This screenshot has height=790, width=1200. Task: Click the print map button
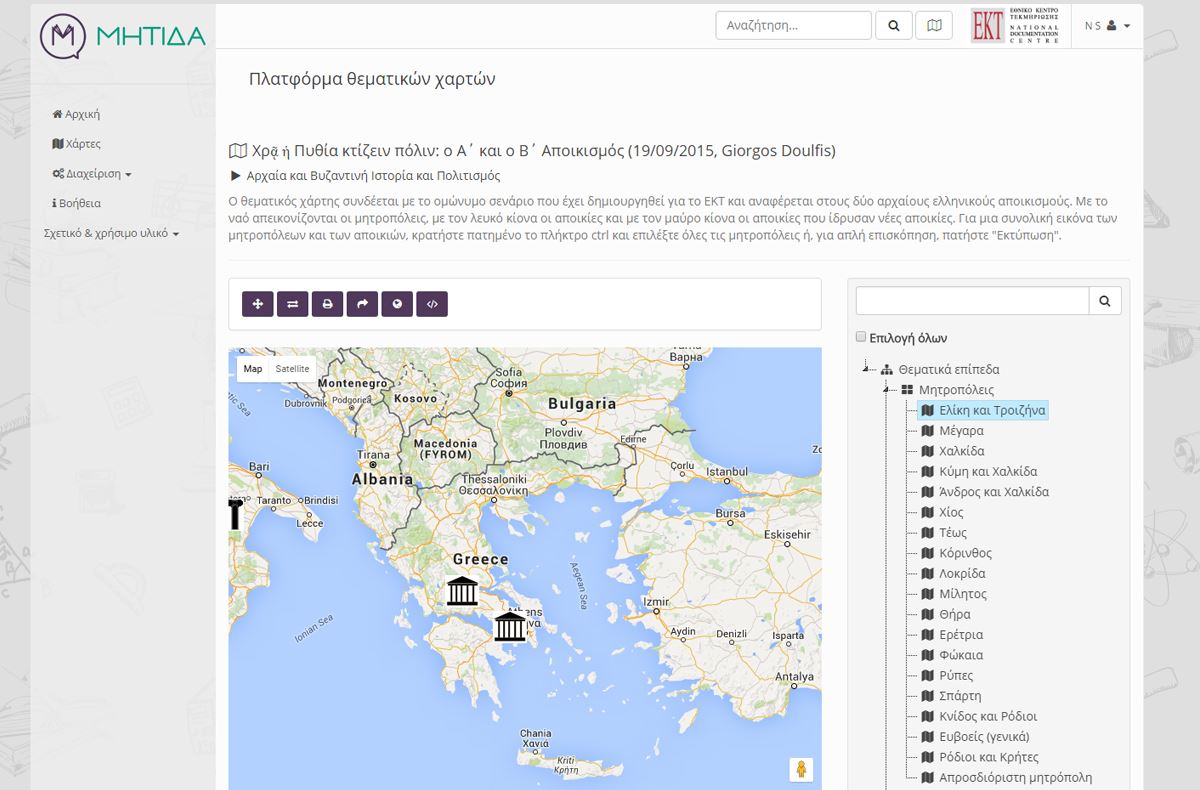coord(327,304)
